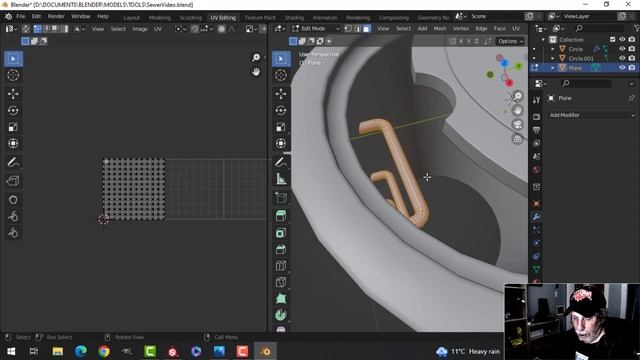Select the Add Cube tool in 3D viewport
Screen dimensions: 640x360
281,198
